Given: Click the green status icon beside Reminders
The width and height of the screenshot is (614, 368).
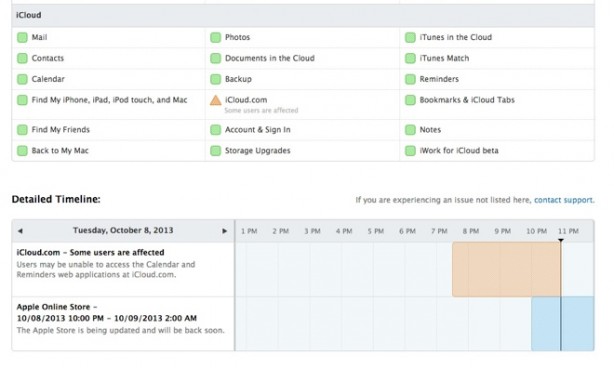Looking at the screenshot, I should click(410, 79).
